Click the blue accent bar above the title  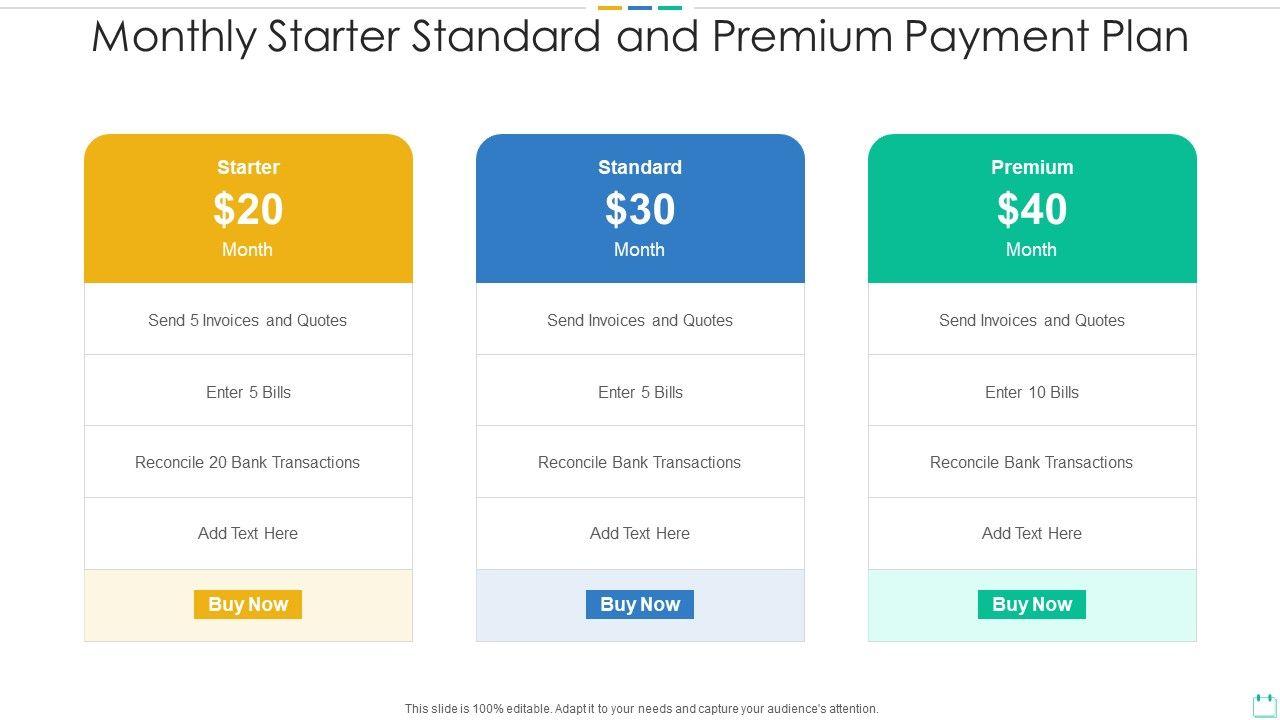pos(640,8)
